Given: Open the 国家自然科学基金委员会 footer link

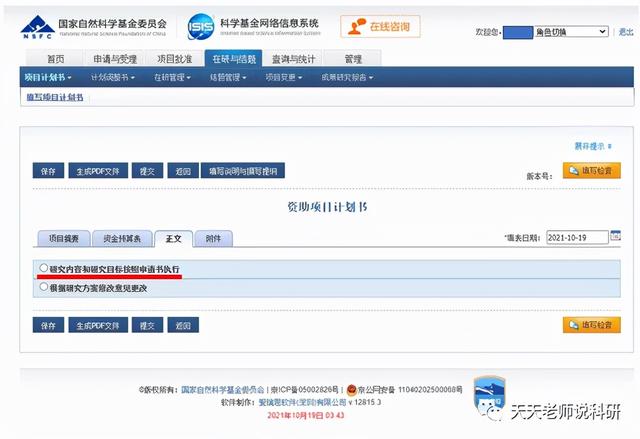Looking at the screenshot, I should click(x=222, y=390).
